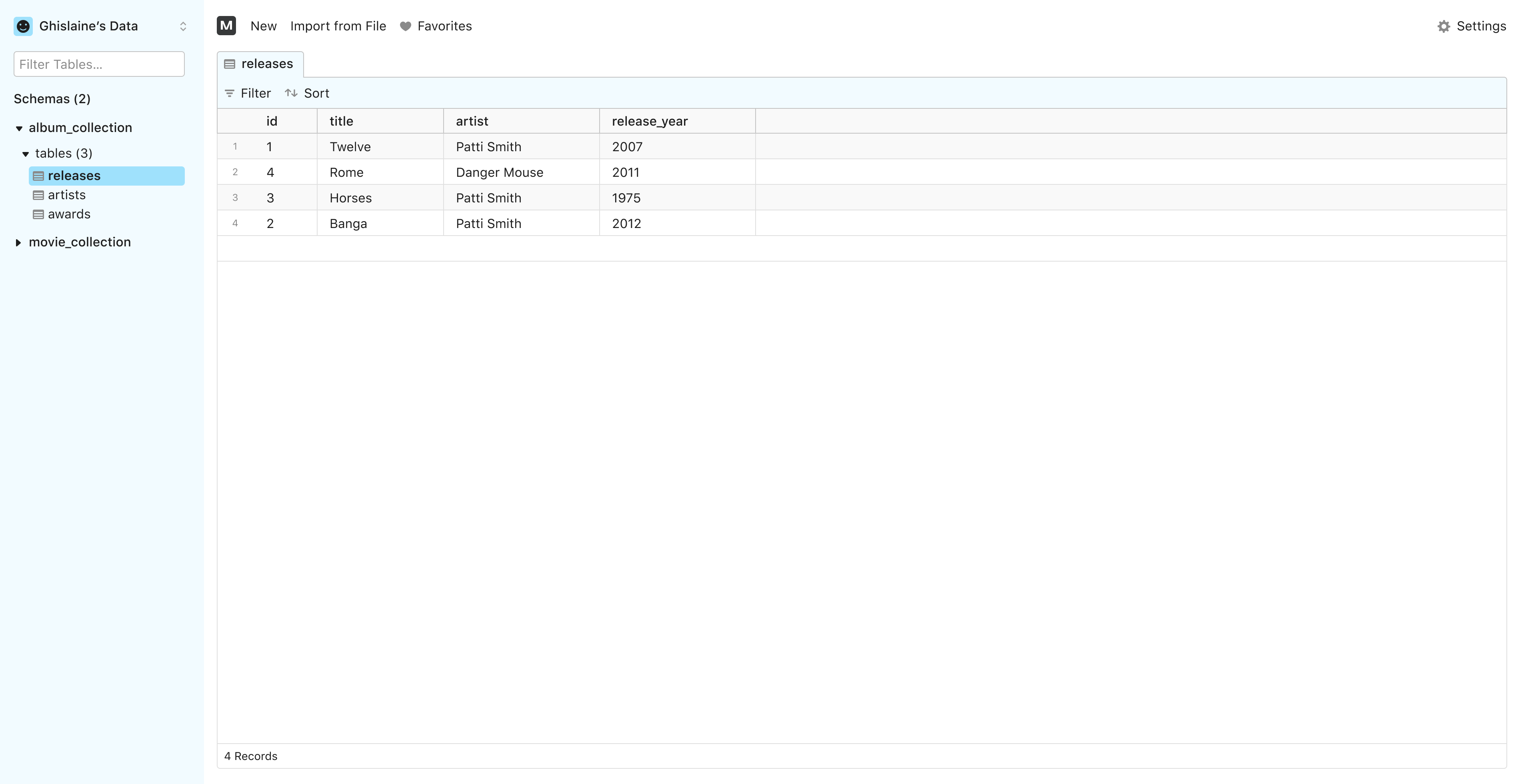The width and height of the screenshot is (1520, 784).
Task: Switch to the releases tab
Action: point(260,64)
